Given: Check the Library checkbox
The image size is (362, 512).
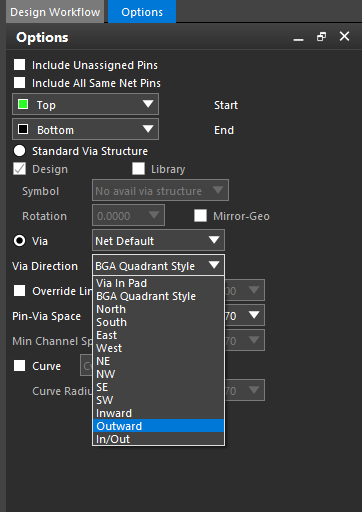Looking at the screenshot, I should 138,169.
